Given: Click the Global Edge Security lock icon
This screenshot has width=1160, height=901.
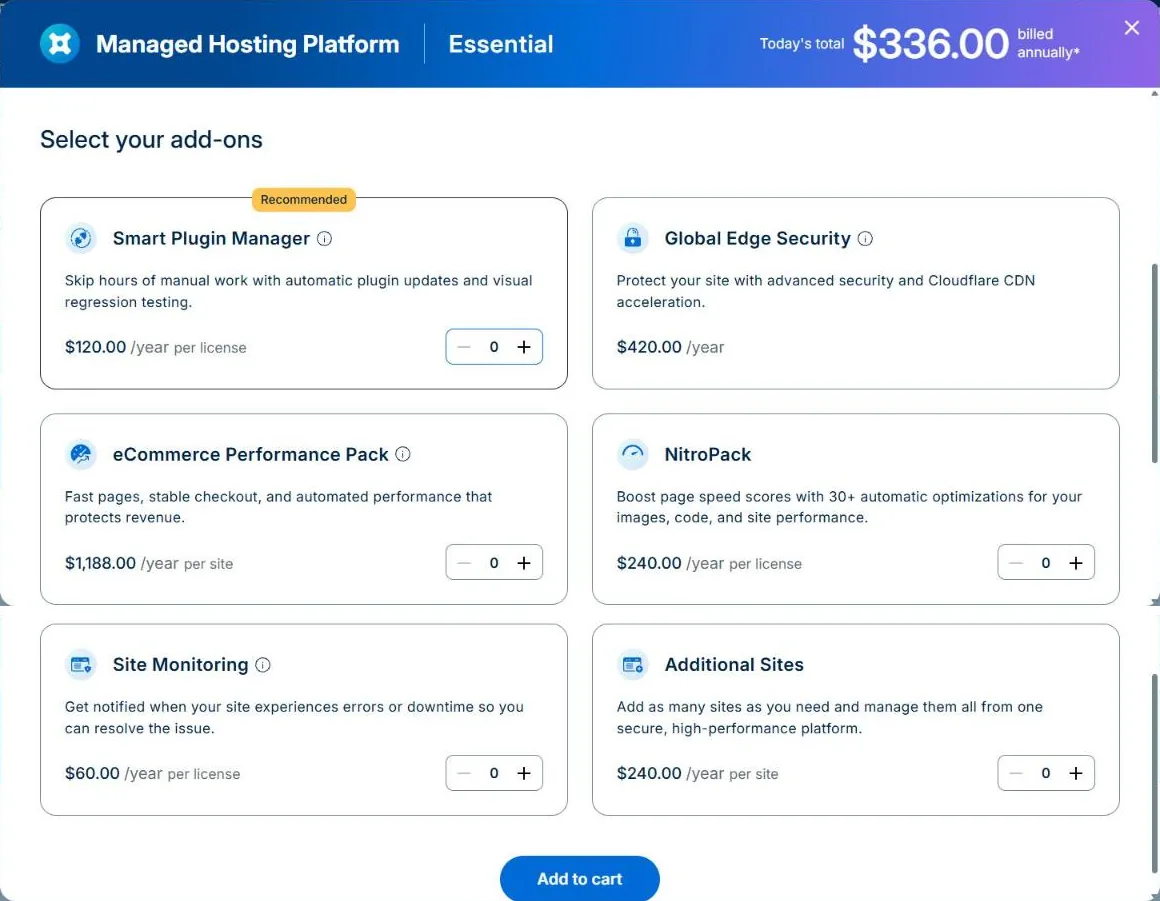Looking at the screenshot, I should tap(633, 238).
